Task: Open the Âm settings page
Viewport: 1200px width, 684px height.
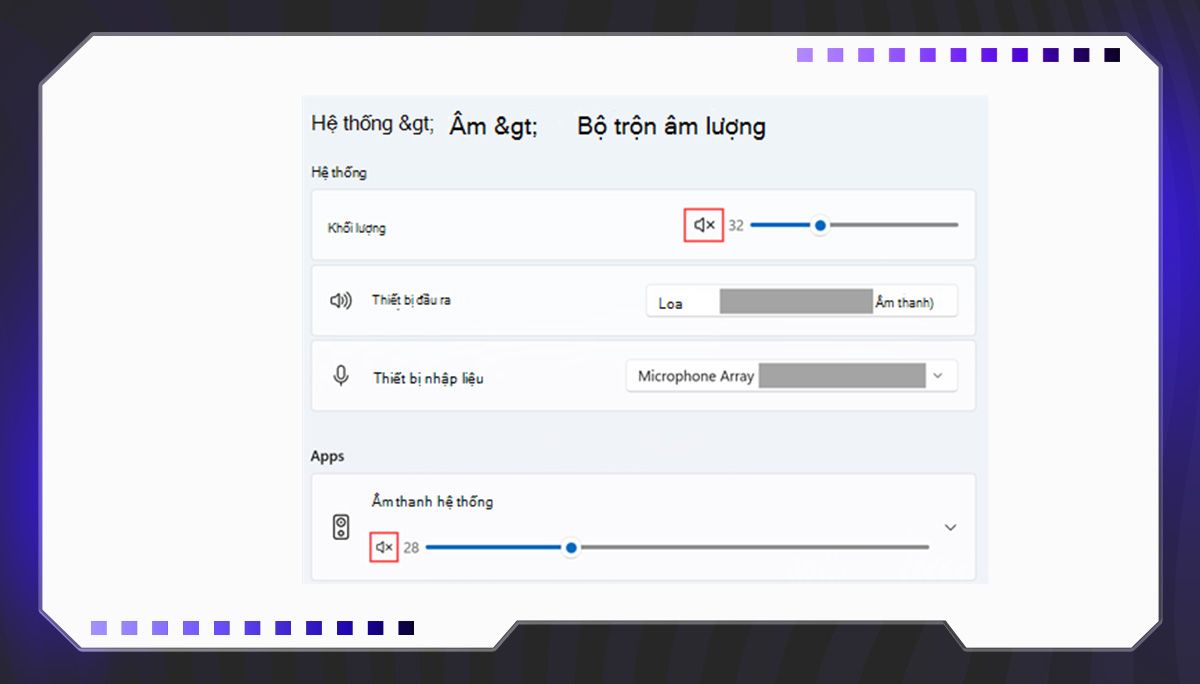Action: (x=470, y=123)
